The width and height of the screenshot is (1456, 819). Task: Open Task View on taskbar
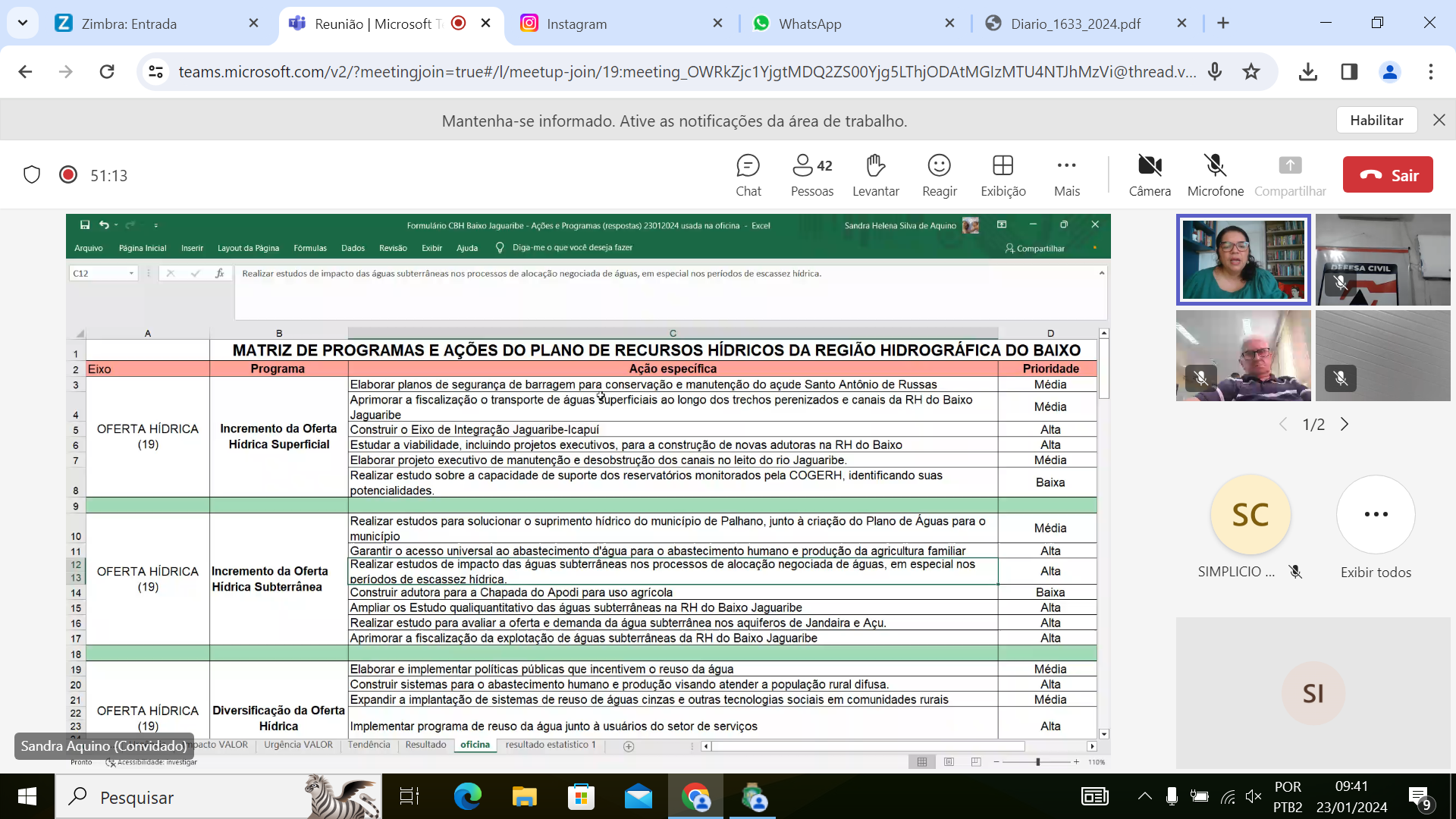point(409,796)
